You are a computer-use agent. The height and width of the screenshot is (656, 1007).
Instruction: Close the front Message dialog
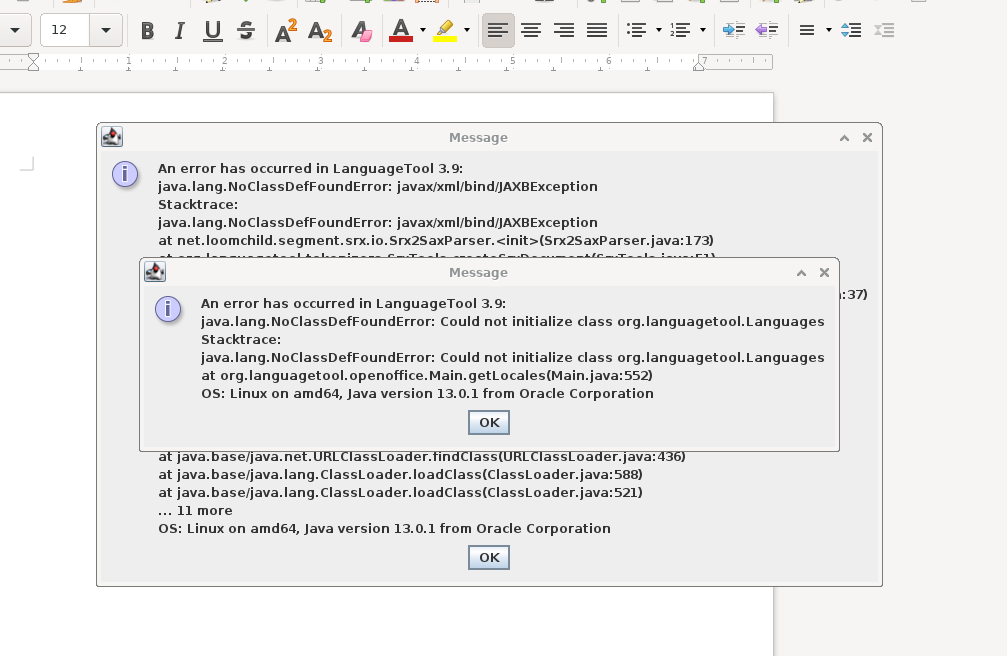(x=825, y=273)
